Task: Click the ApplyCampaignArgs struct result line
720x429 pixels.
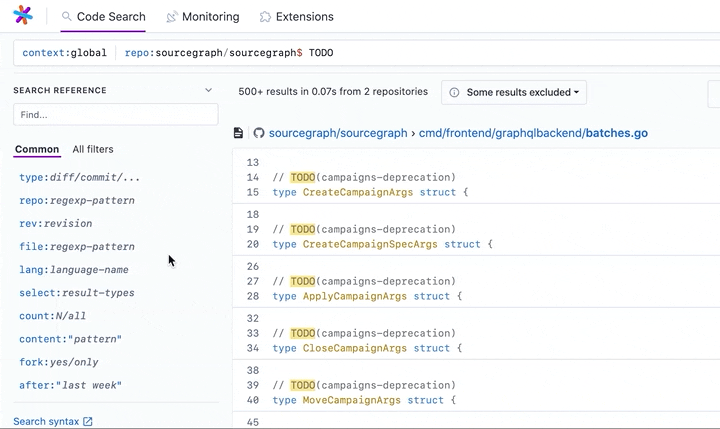Action: [x=367, y=296]
